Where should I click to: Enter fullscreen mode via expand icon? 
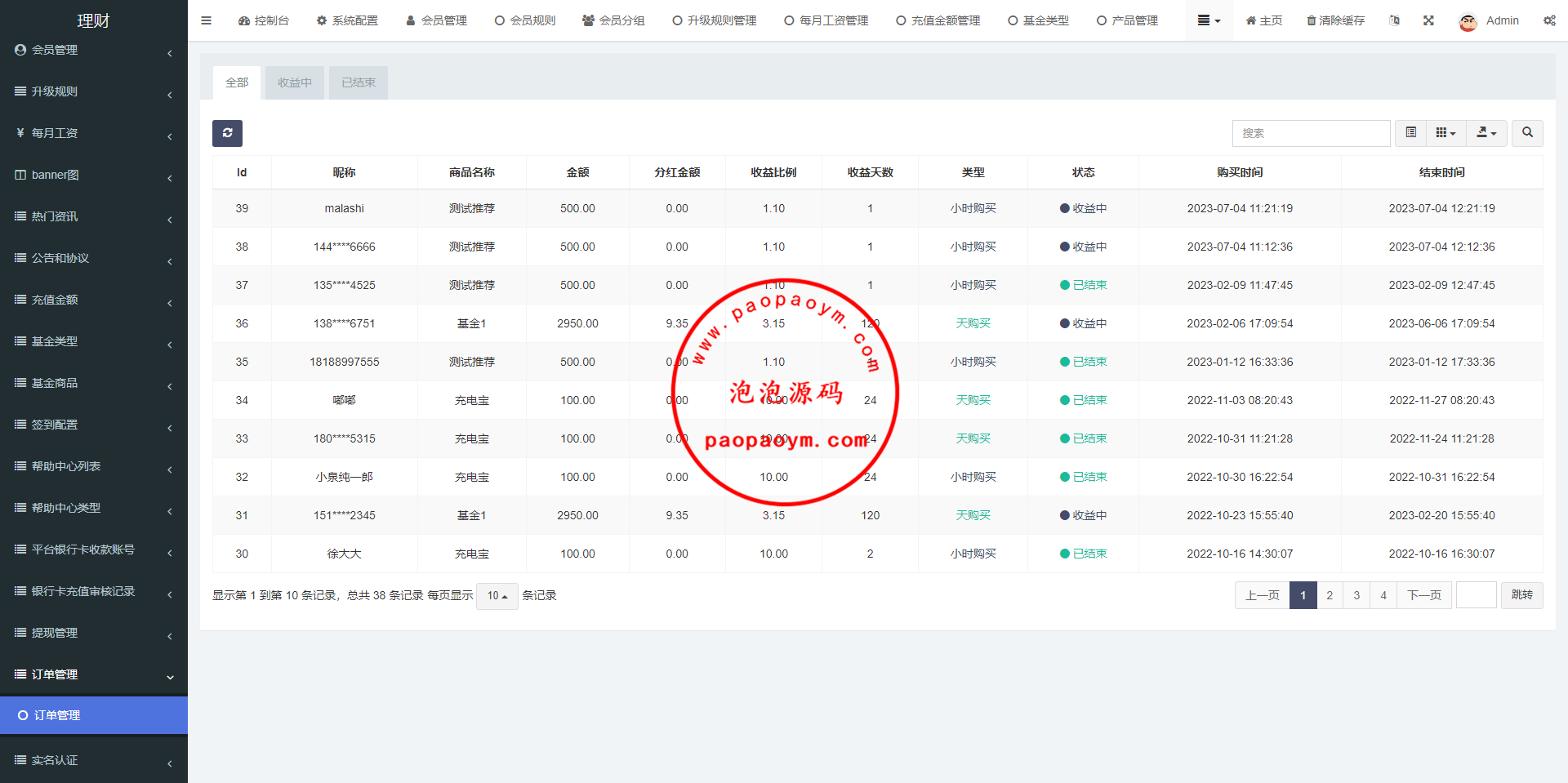point(1428,20)
